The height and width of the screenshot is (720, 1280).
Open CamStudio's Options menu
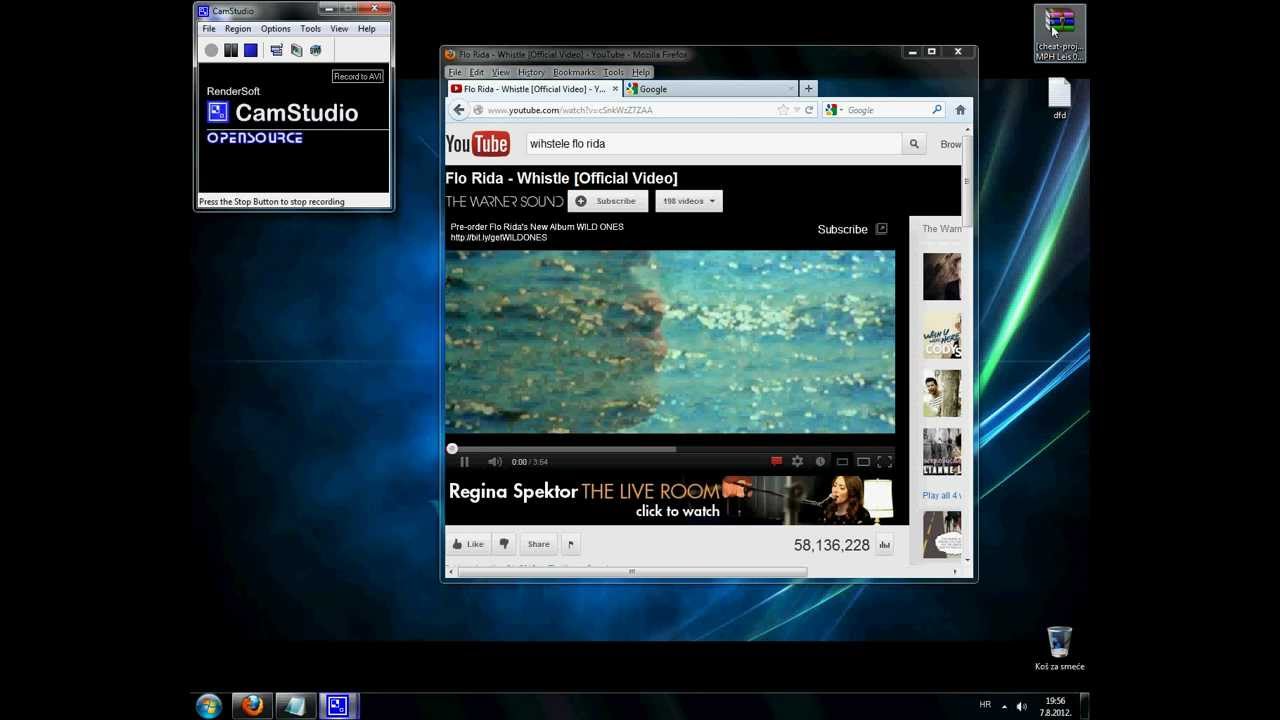[x=275, y=29]
